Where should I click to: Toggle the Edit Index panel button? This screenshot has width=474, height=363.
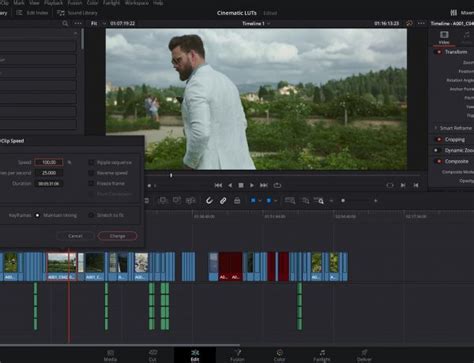tap(32, 13)
